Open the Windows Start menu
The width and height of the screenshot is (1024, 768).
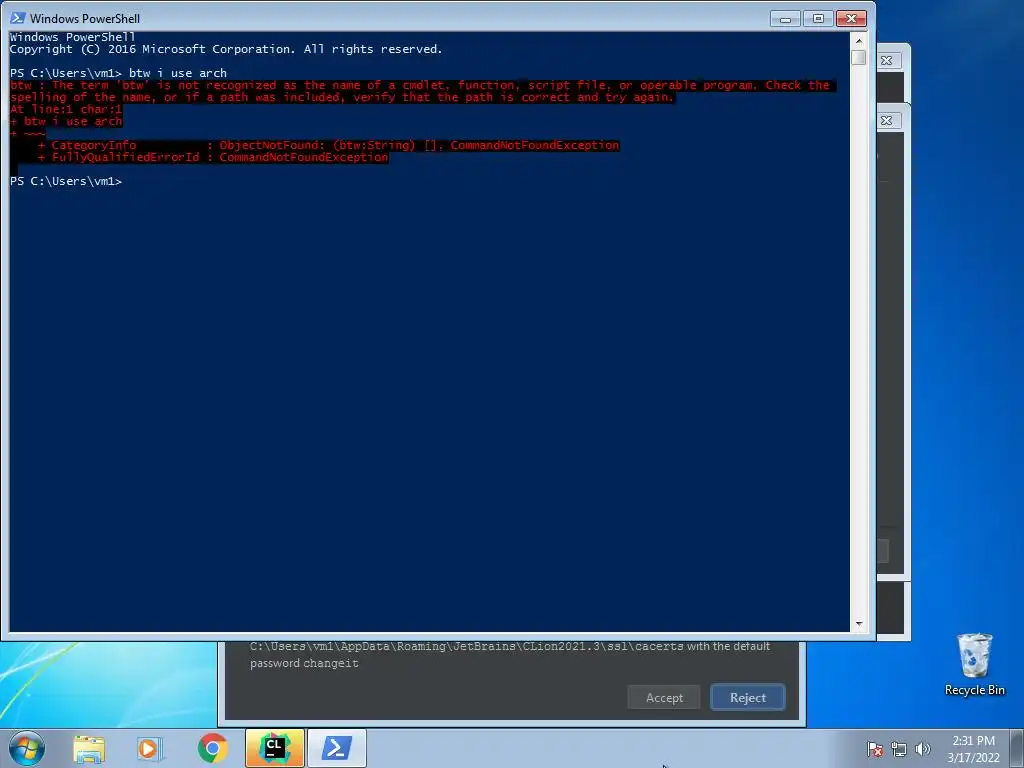[27, 748]
